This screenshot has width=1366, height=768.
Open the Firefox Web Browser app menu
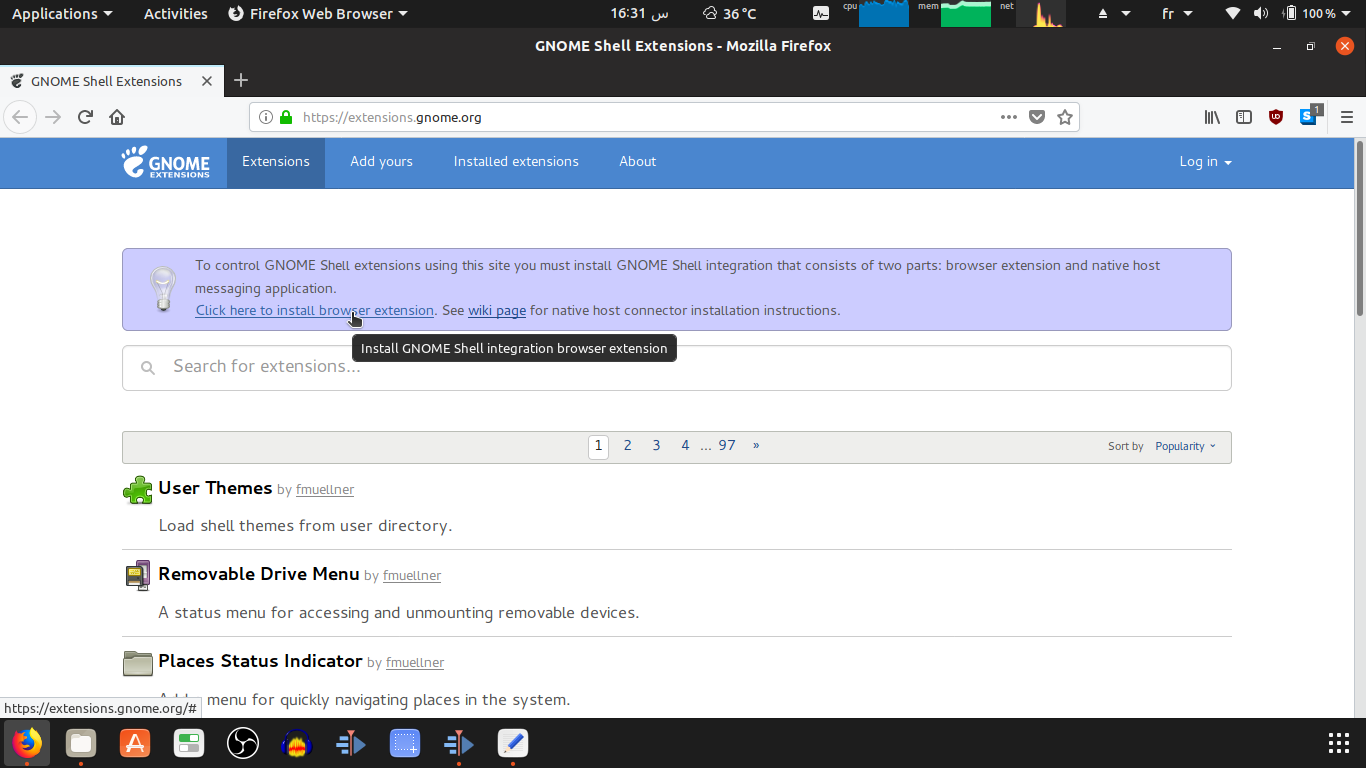318,14
